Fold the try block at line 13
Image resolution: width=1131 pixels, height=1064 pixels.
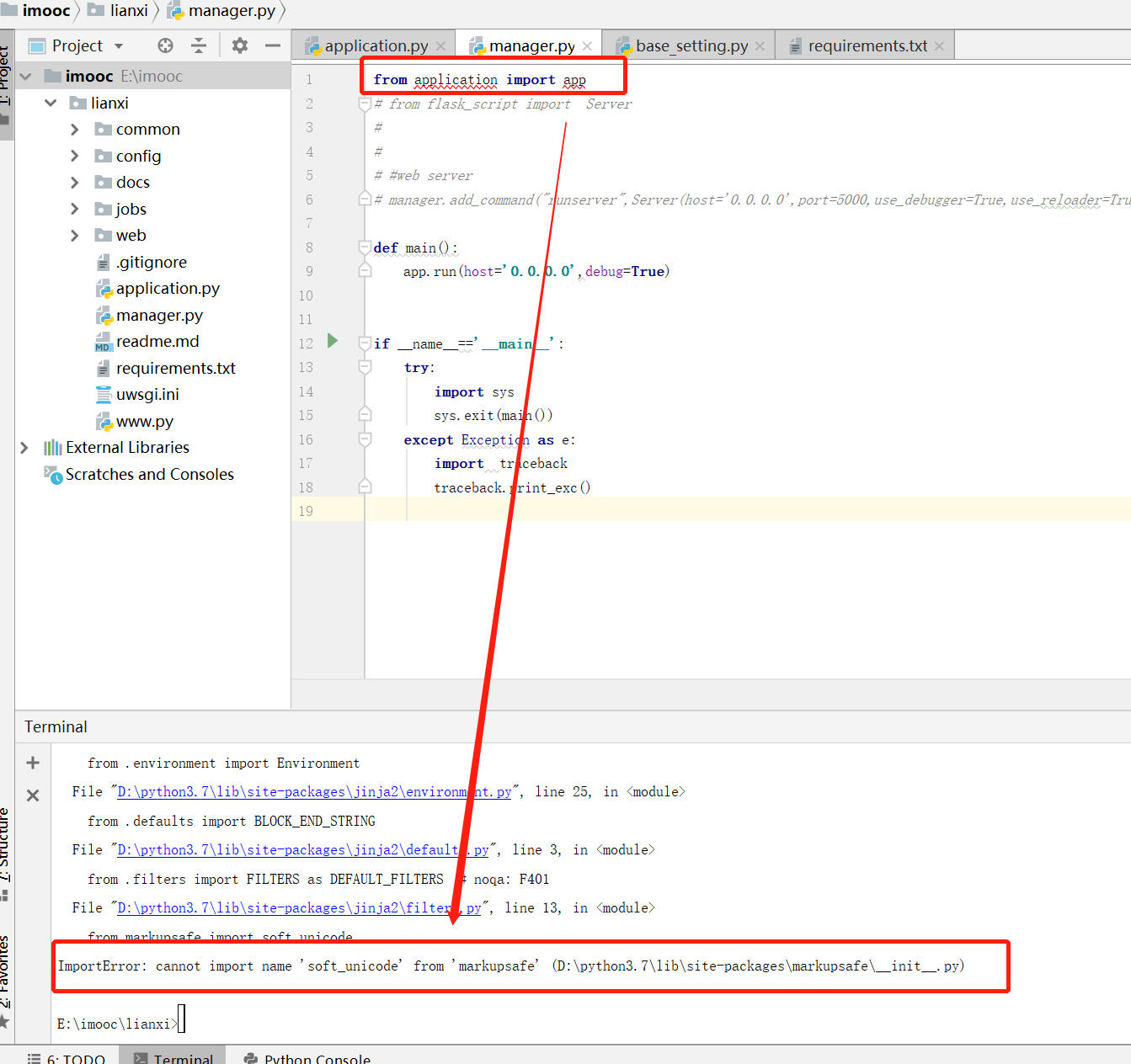tap(365, 368)
